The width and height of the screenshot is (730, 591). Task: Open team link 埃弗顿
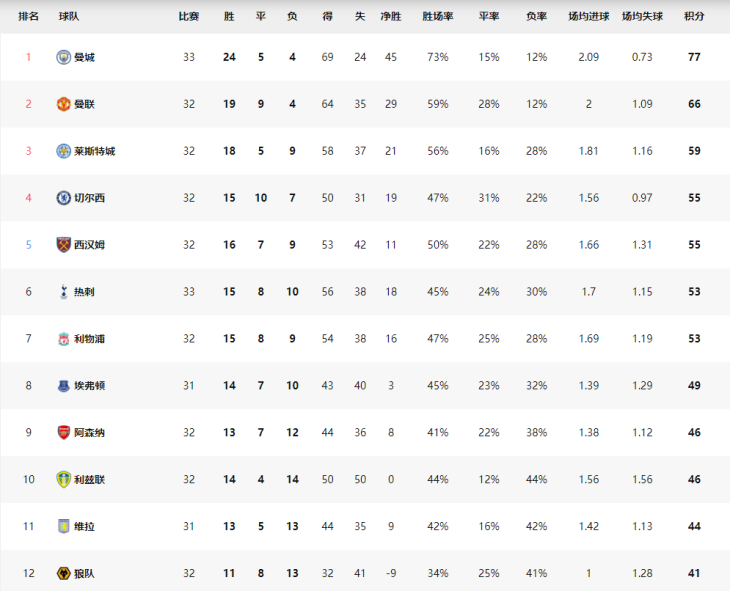pos(89,386)
